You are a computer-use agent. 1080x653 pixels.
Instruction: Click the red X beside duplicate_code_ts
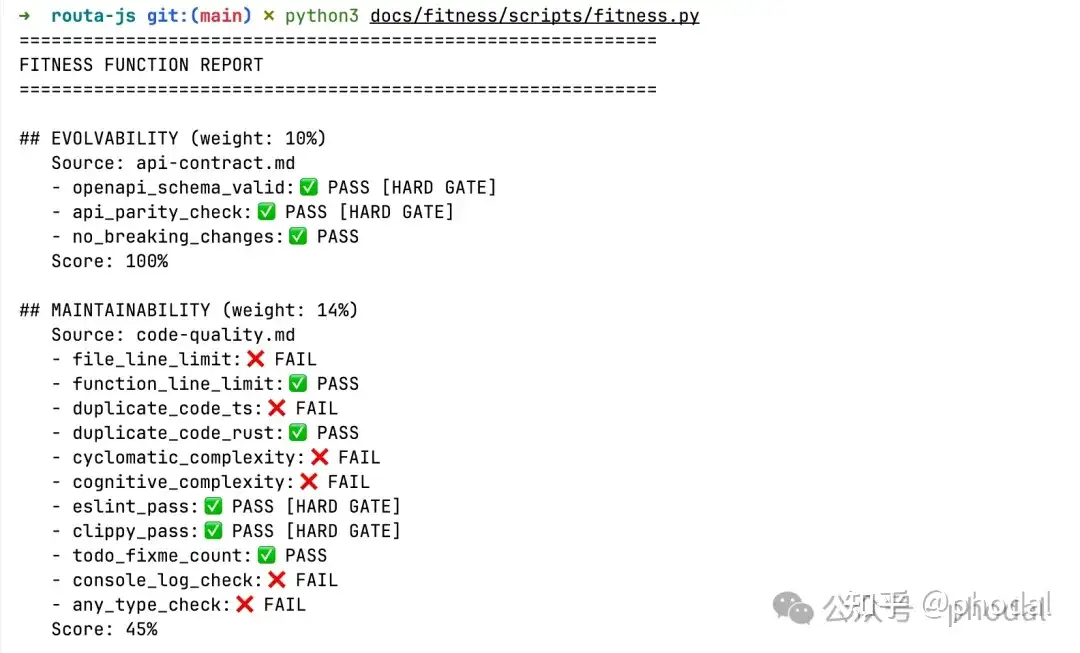click(x=277, y=408)
